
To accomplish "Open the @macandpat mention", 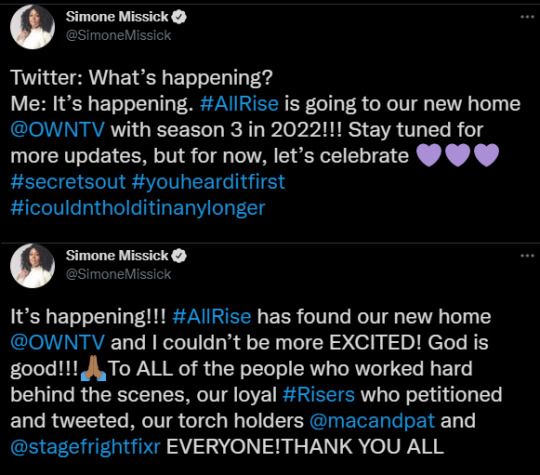I will pos(372,421).
